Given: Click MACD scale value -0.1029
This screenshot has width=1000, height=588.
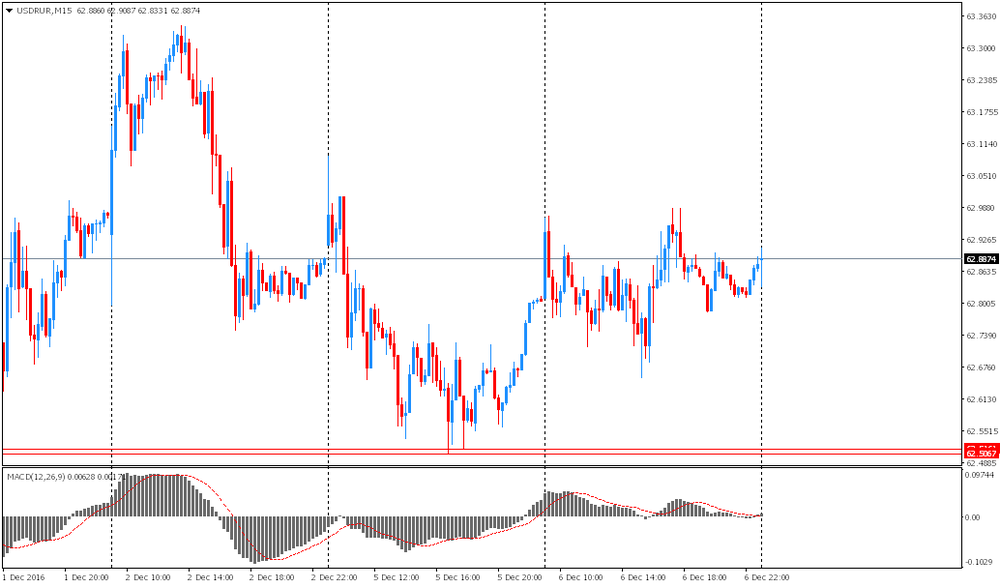Looking at the screenshot, I should coord(981,562).
